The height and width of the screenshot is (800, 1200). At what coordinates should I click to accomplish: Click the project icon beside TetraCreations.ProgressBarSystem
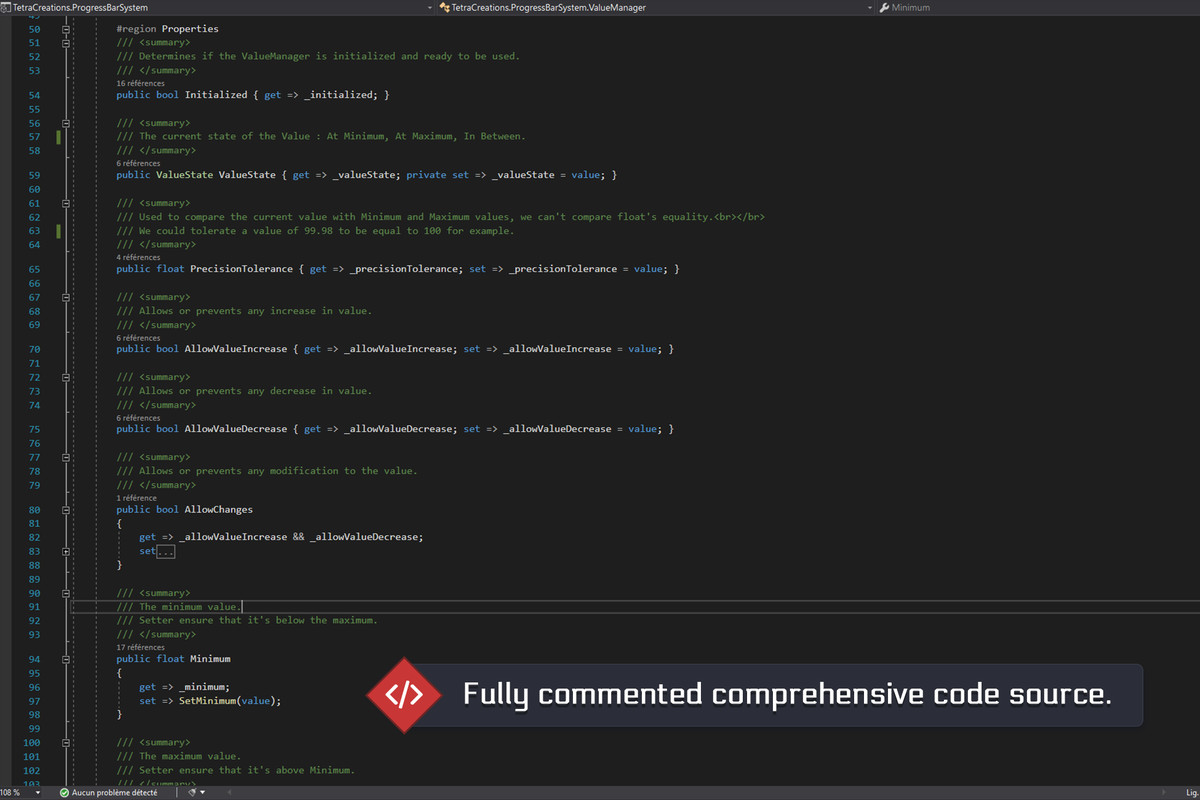[x=6, y=7]
